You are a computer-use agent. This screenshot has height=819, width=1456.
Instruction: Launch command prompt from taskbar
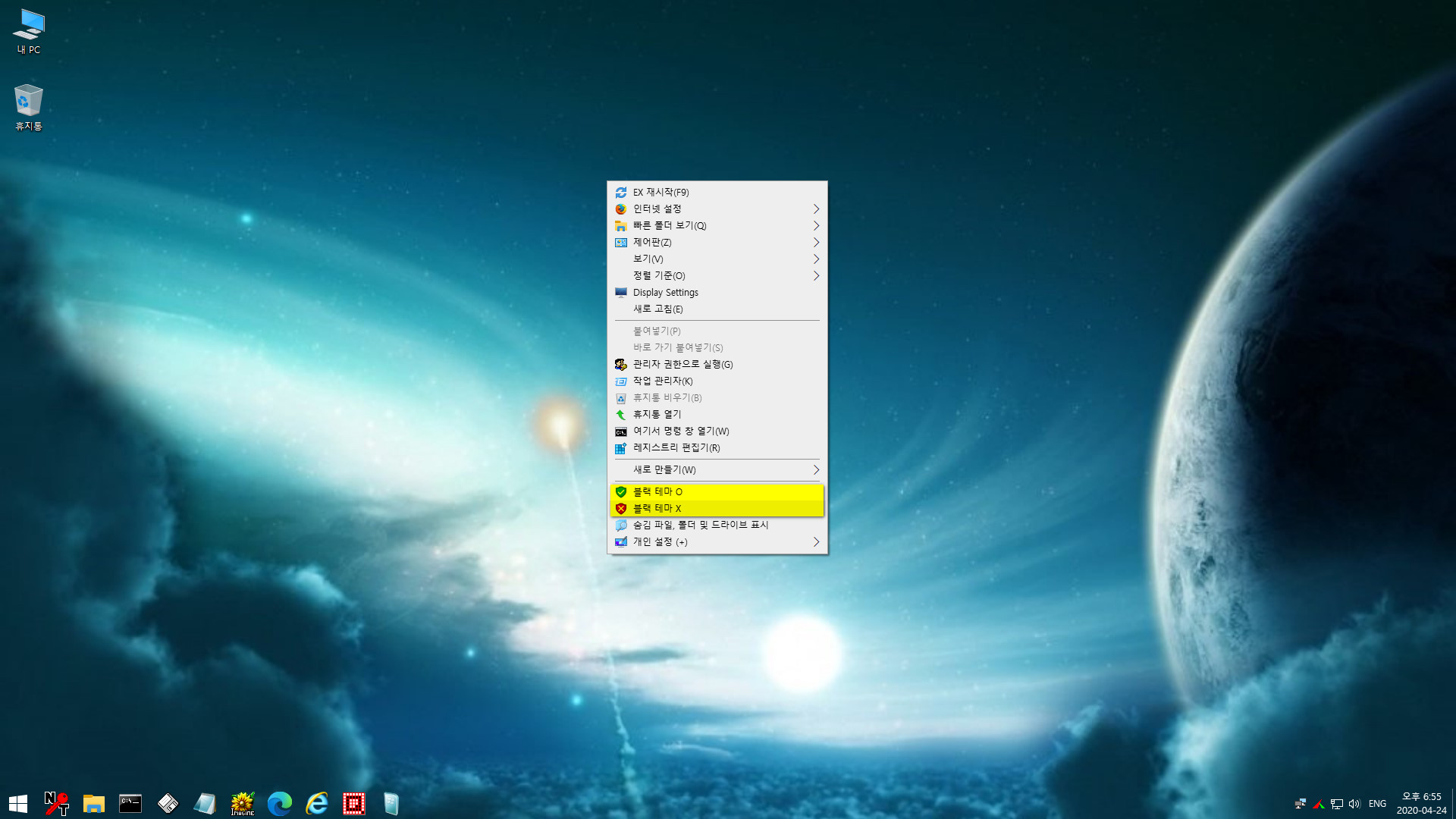[130, 804]
